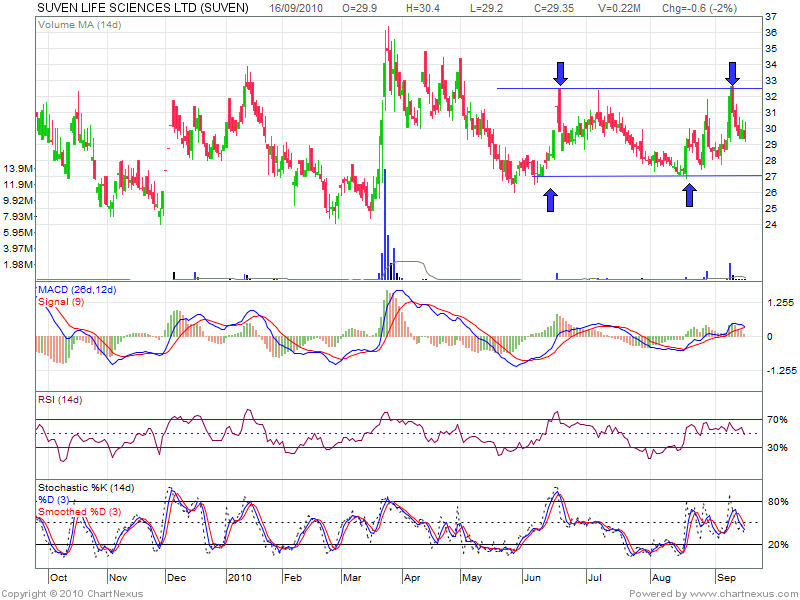Screen dimensions: 800x600
Task: Select the RSI (14d) indicator label
Action: point(62,400)
